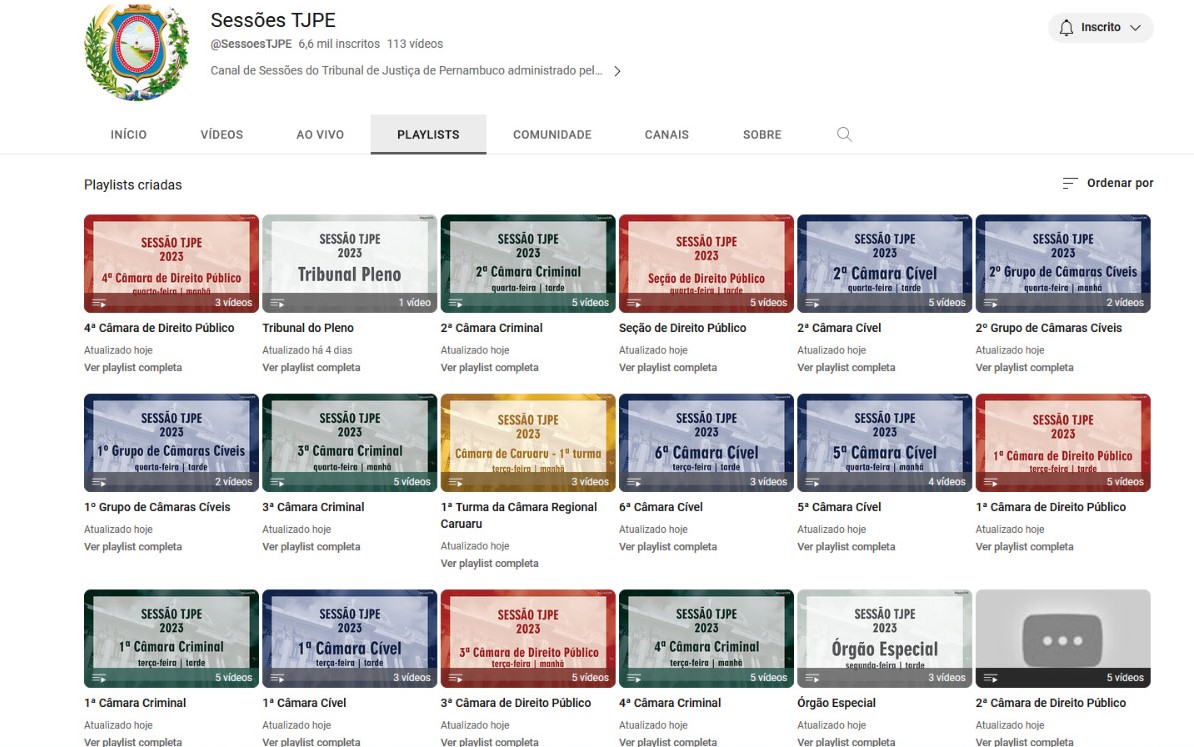Image resolution: width=1194 pixels, height=747 pixels.
Task: Click the Órgão Especial title link
Action: click(836, 703)
